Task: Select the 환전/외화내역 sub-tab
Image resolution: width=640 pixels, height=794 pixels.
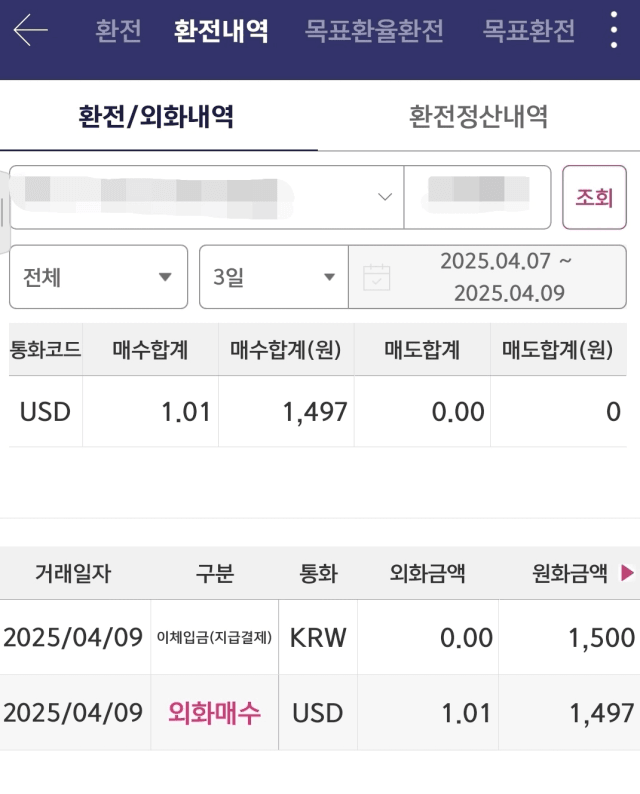Action: 156,116
